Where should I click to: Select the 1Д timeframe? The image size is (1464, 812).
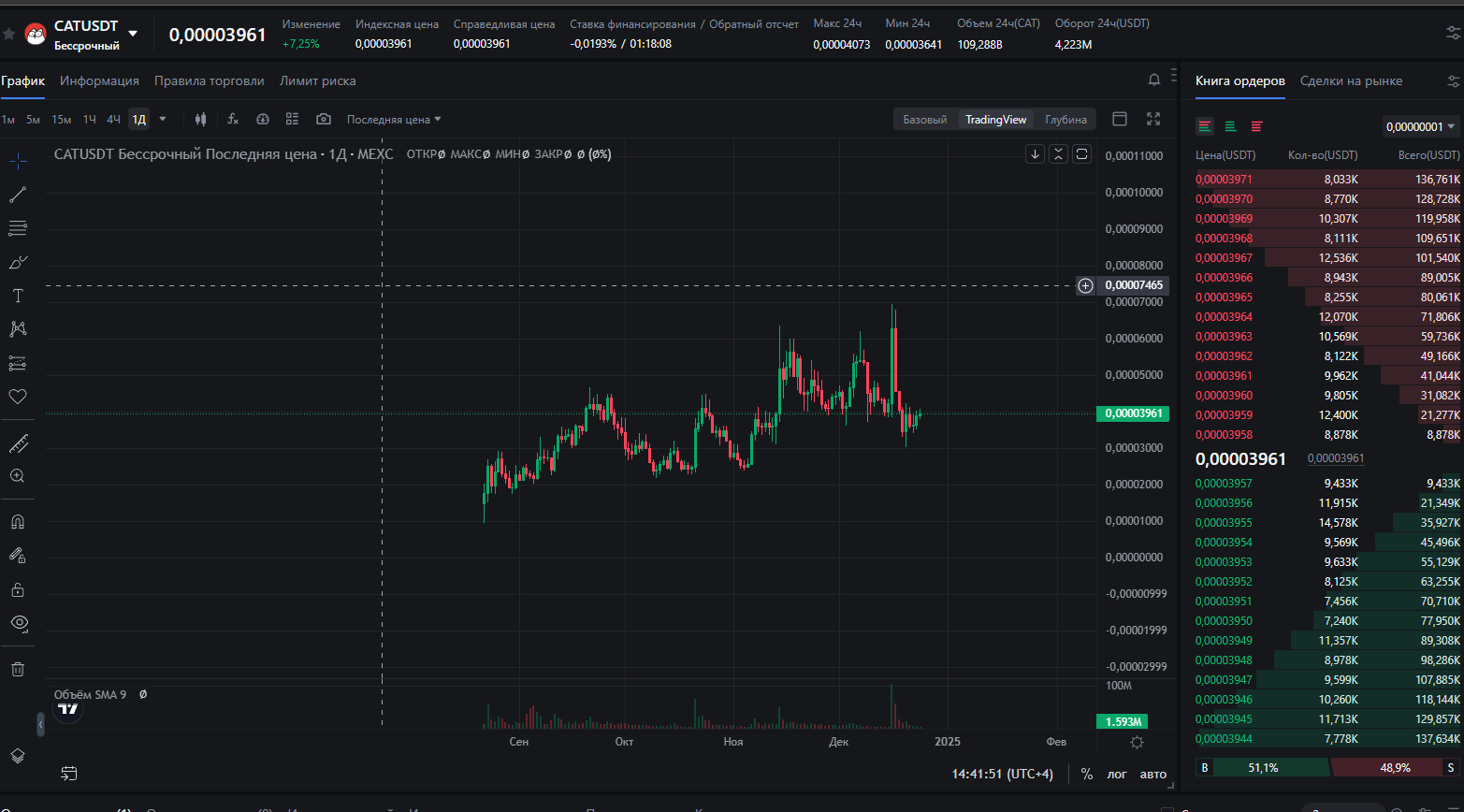(x=138, y=119)
